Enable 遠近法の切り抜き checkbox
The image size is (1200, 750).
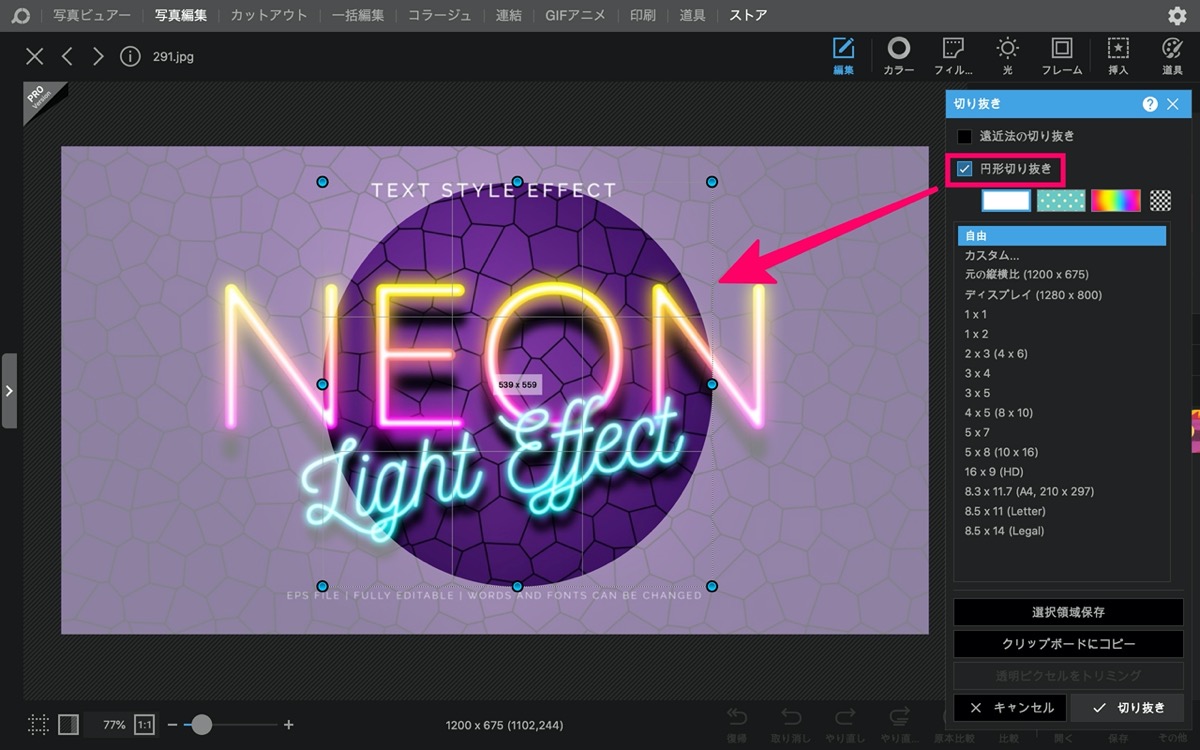964,136
